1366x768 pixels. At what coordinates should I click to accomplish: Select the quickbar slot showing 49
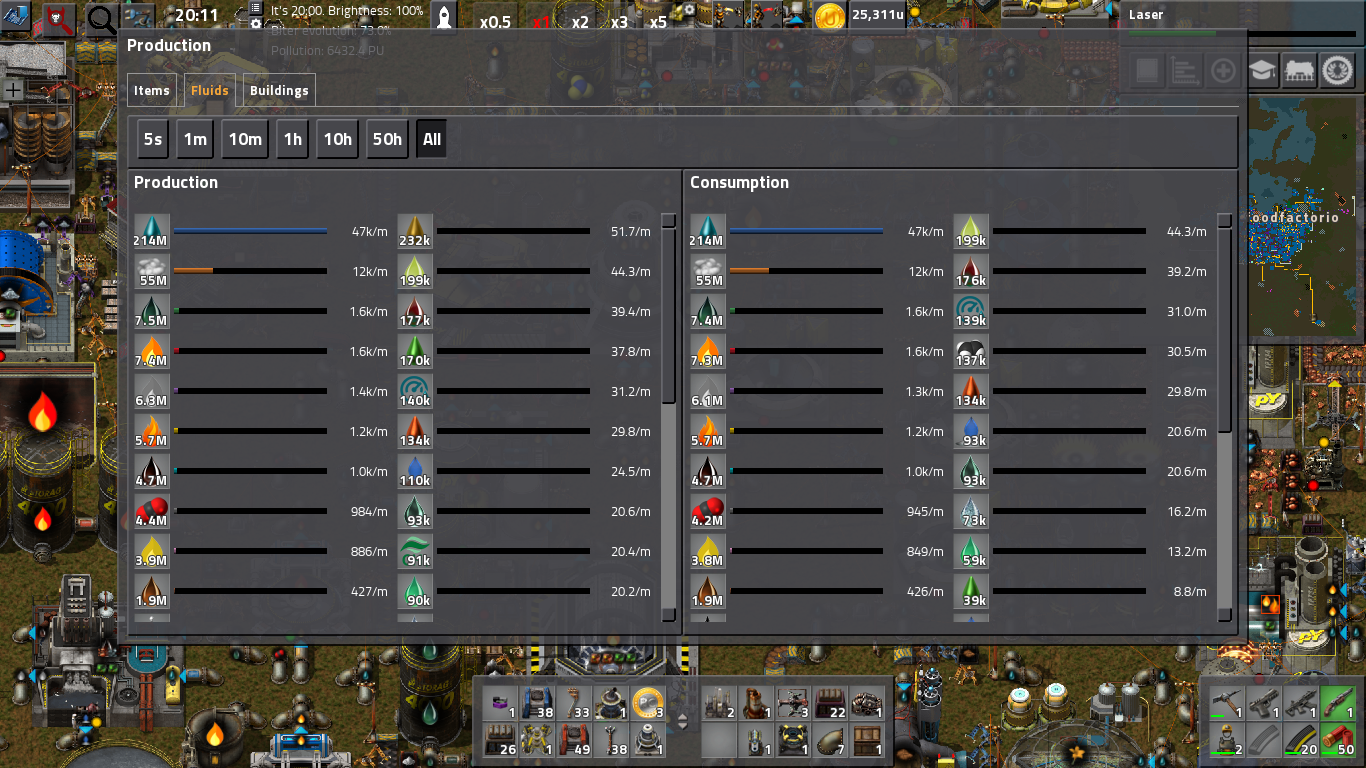[x=575, y=740]
